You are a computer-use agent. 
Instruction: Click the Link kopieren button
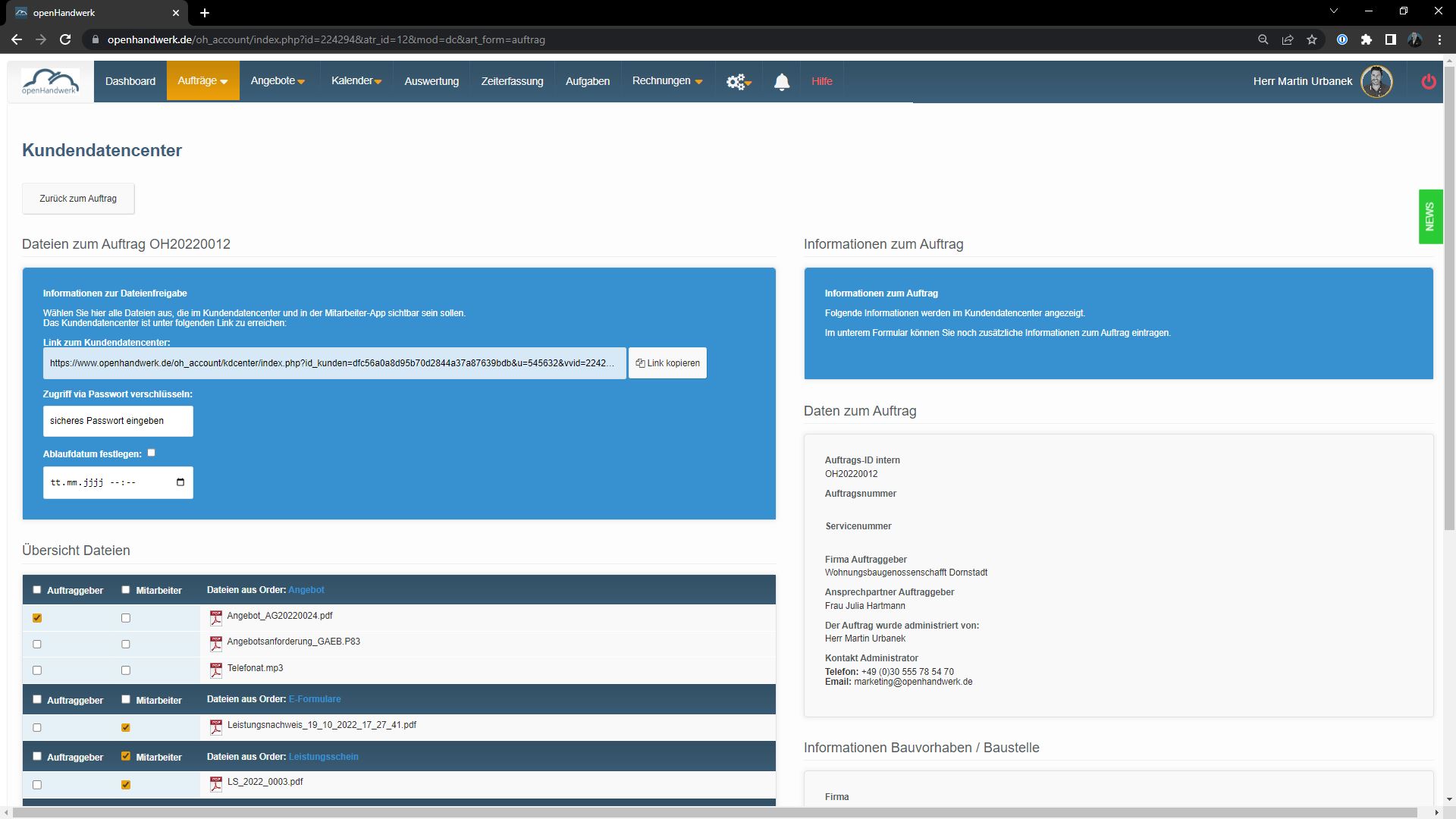pos(667,363)
